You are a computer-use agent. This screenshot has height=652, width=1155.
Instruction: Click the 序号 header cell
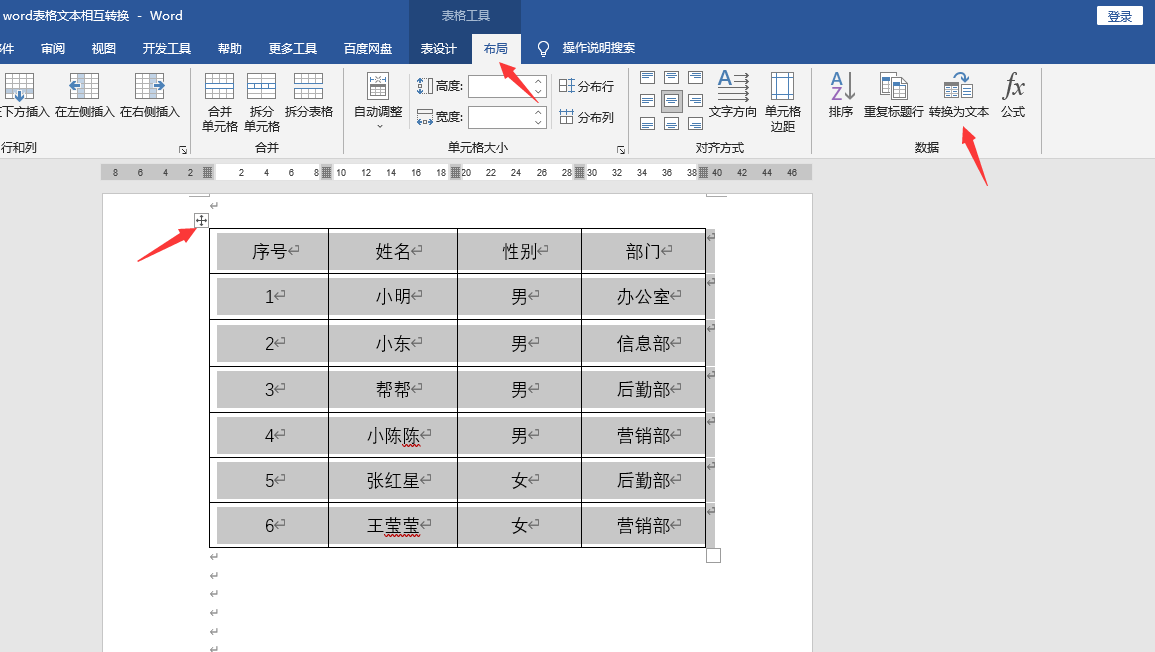coord(269,251)
